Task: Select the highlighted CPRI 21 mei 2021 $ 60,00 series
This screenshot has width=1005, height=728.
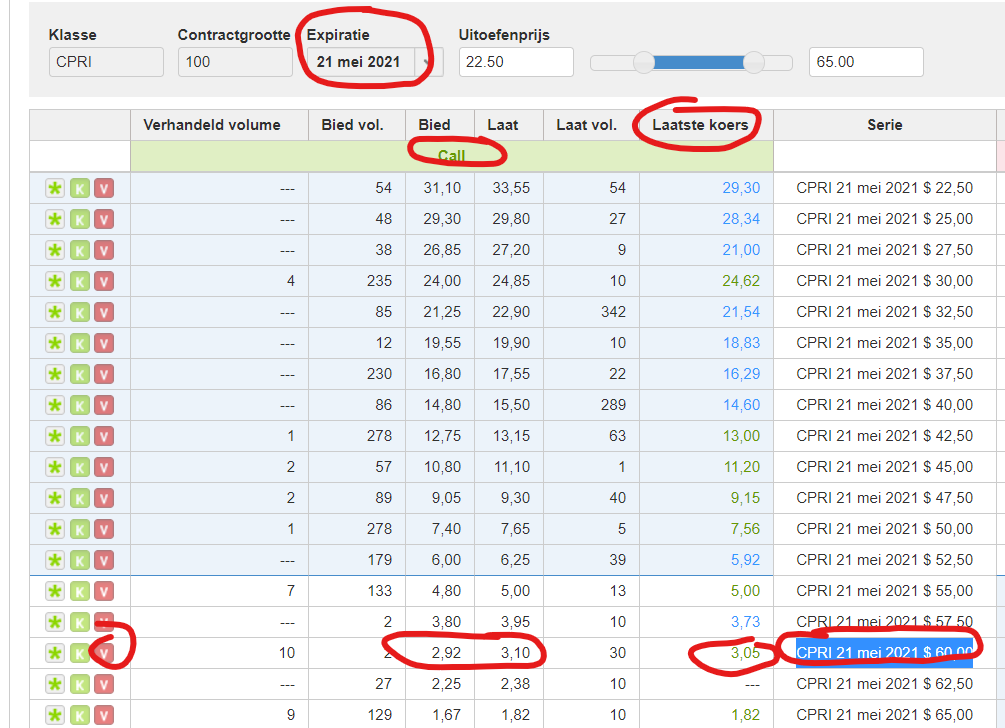Action: point(884,653)
